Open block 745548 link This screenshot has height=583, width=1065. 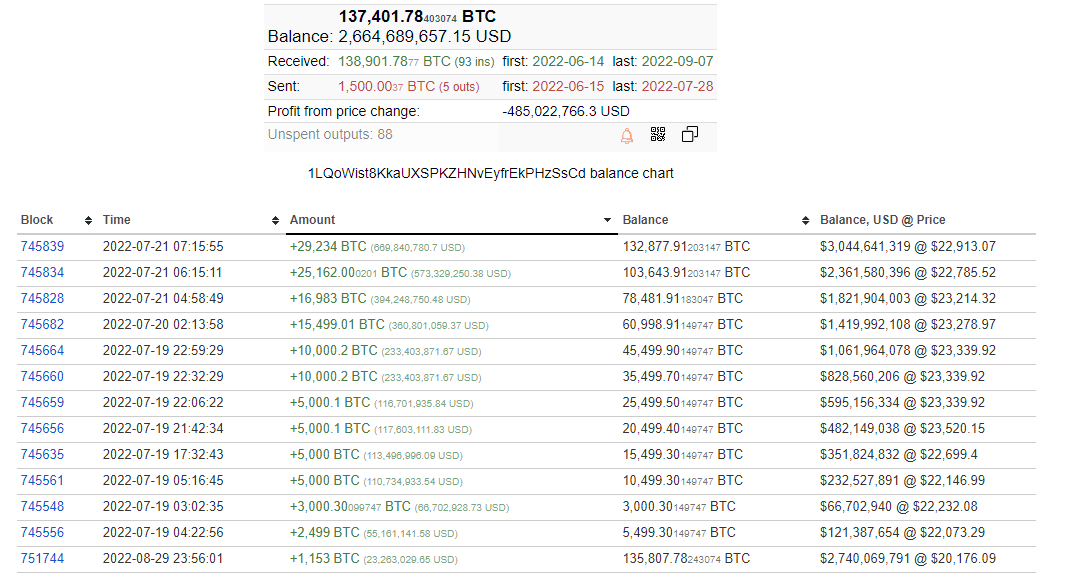point(42,506)
